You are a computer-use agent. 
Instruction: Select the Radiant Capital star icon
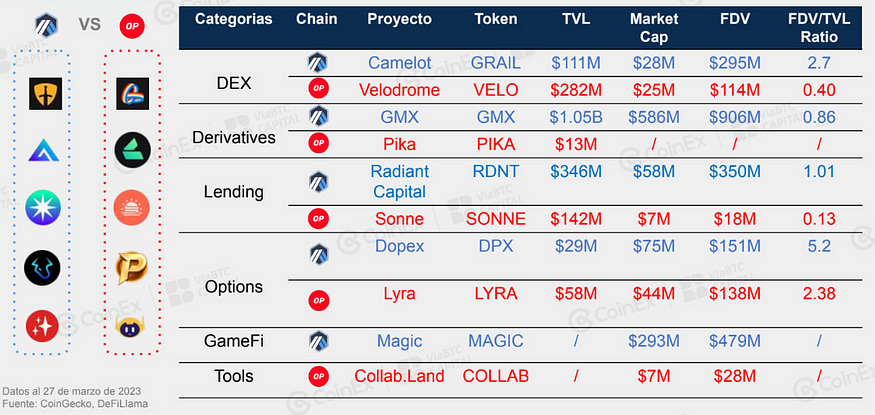click(x=43, y=207)
